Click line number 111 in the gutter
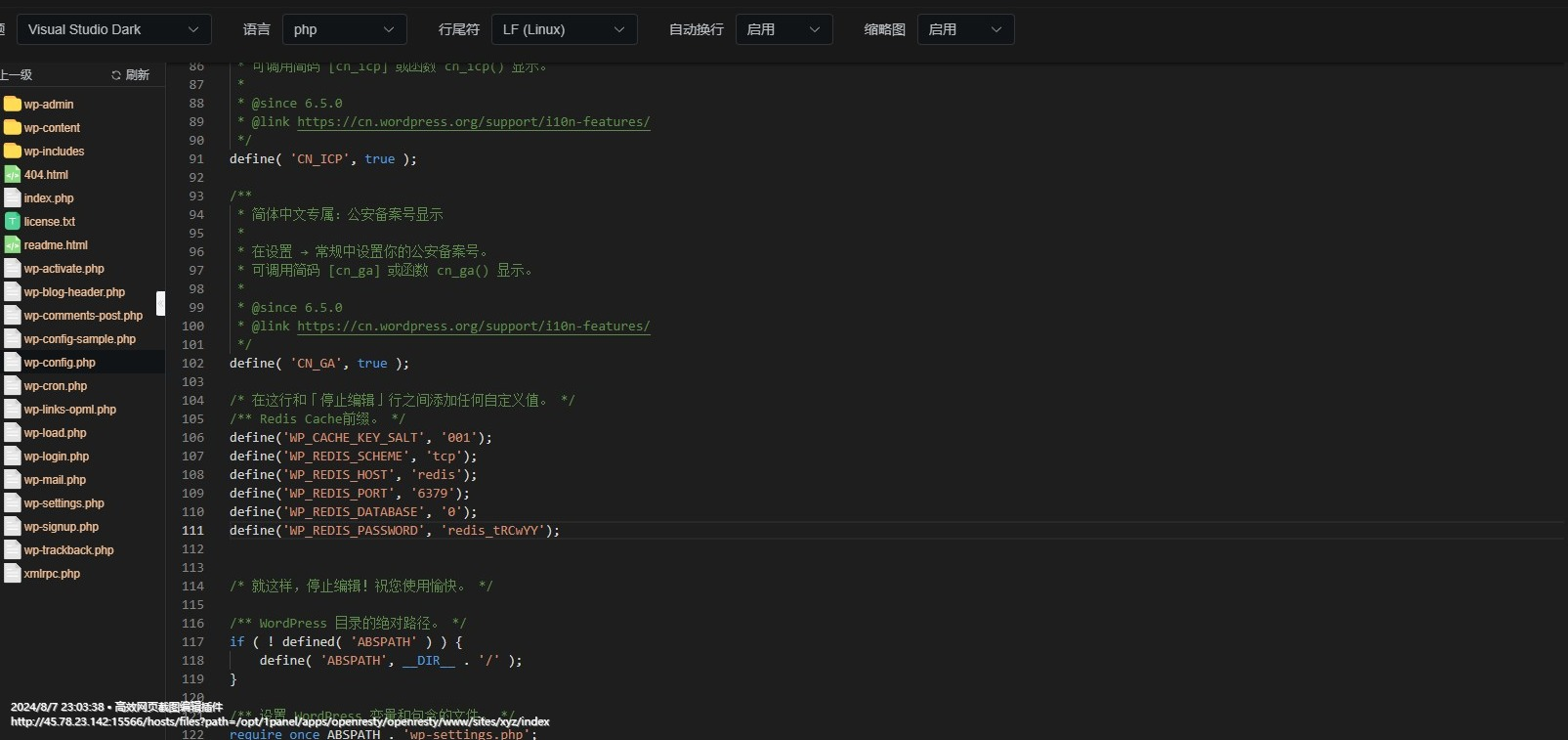Screen dimensions: 1568x740 pos(192,530)
